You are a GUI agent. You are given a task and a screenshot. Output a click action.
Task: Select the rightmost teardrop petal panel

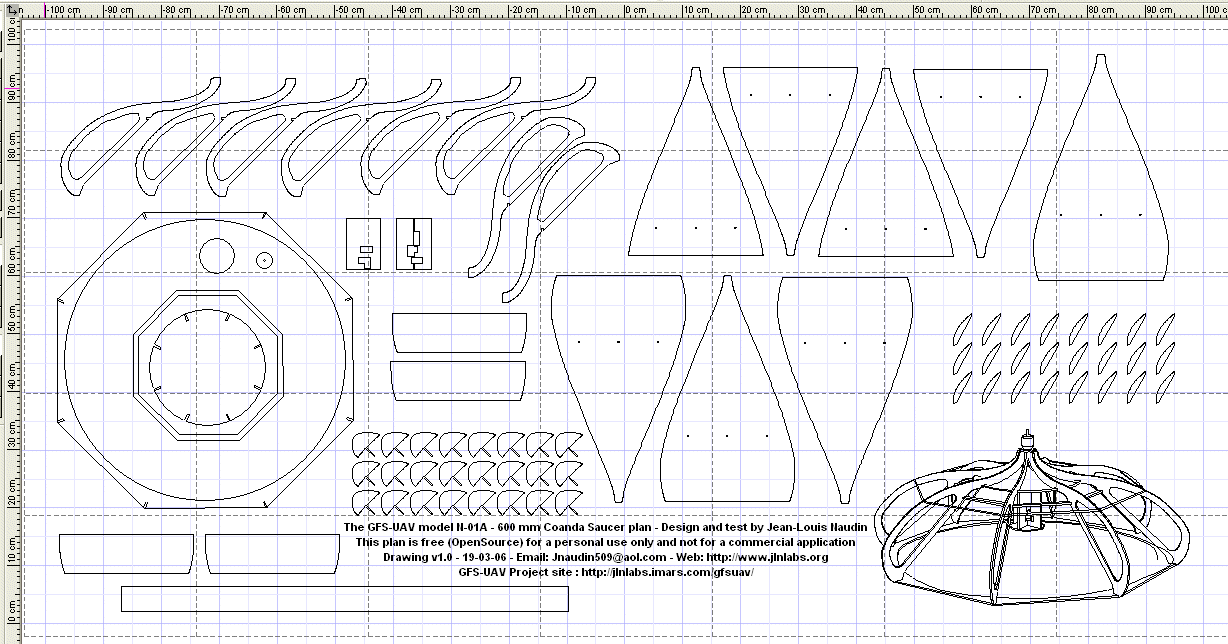coord(1101,167)
